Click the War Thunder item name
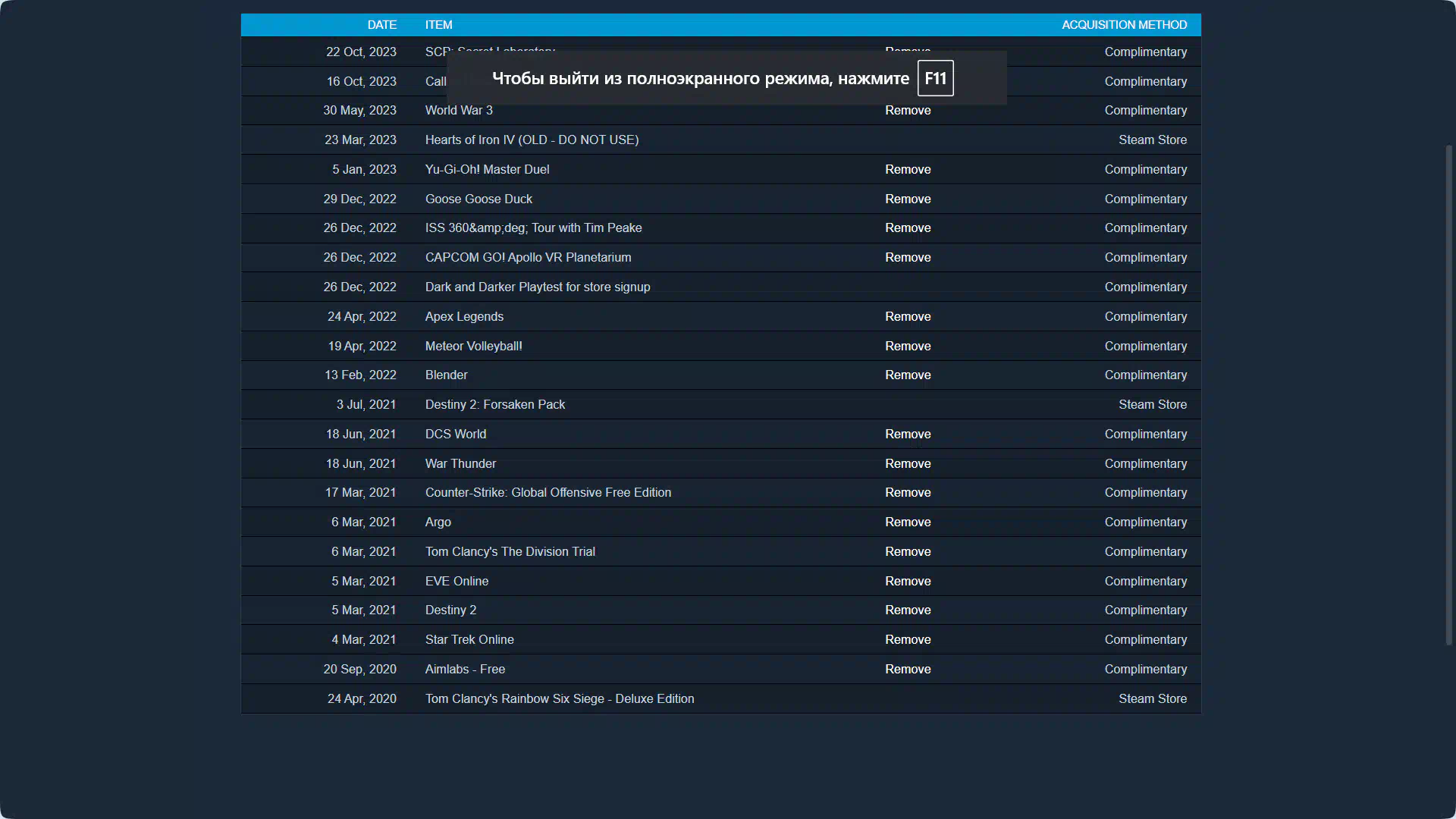This screenshot has height=819, width=1456. pos(460,464)
